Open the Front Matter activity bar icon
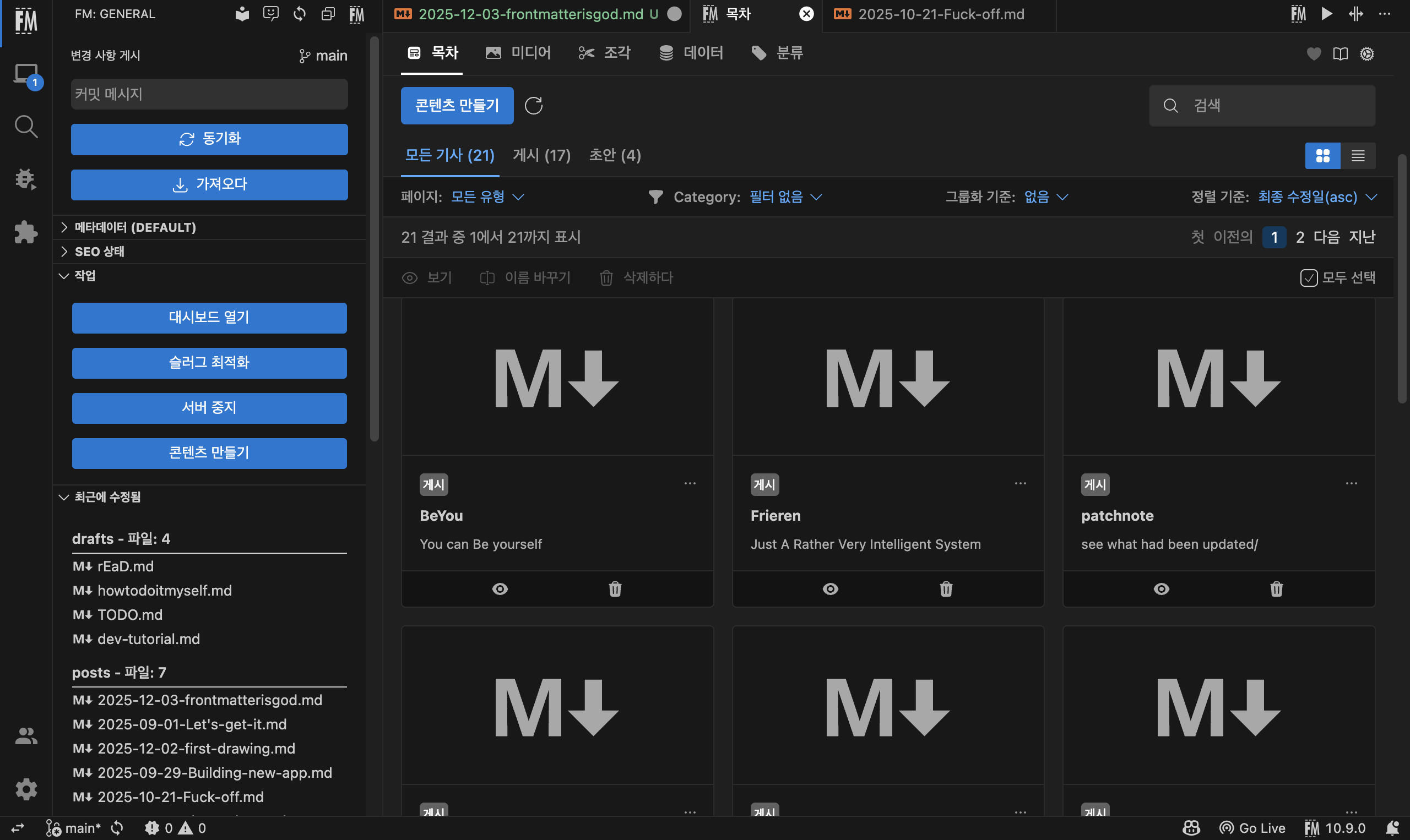The width and height of the screenshot is (1410, 840). coord(25,21)
